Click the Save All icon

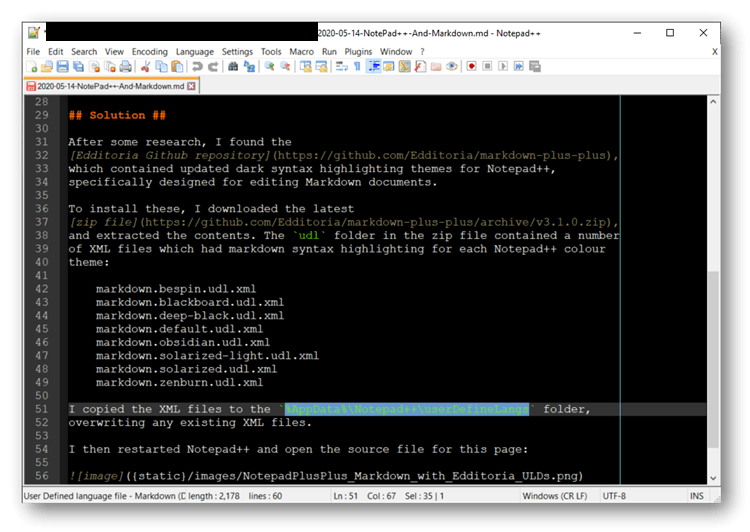pyautogui.click(x=78, y=66)
